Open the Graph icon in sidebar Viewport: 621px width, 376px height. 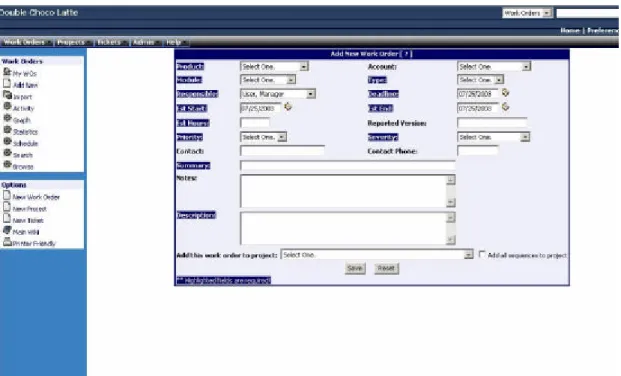7,119
